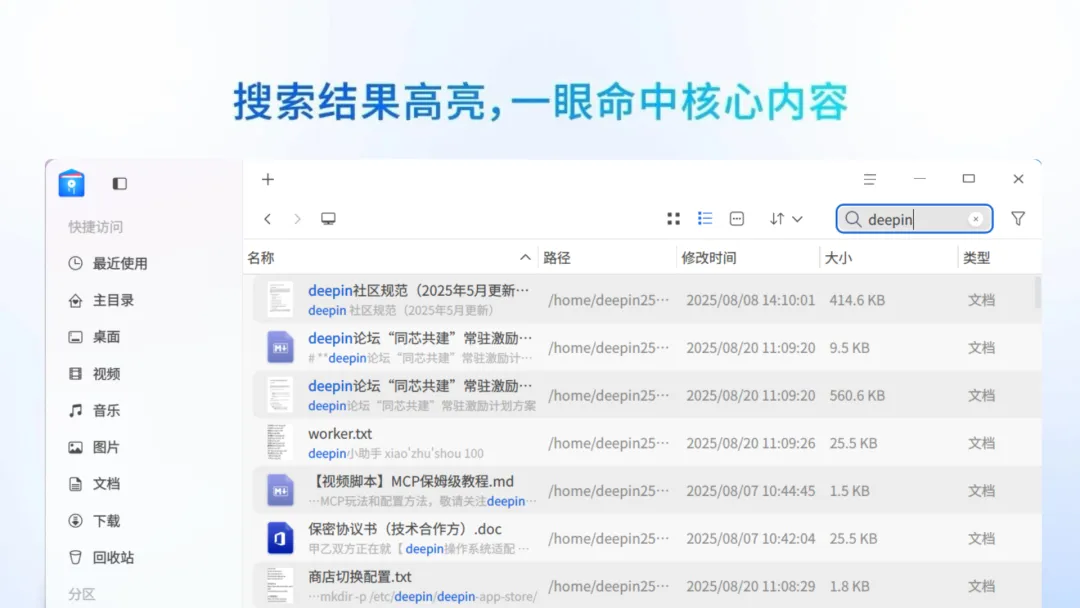This screenshot has width=1080, height=608.
Task: Go back with the left arrow
Action: (267, 219)
